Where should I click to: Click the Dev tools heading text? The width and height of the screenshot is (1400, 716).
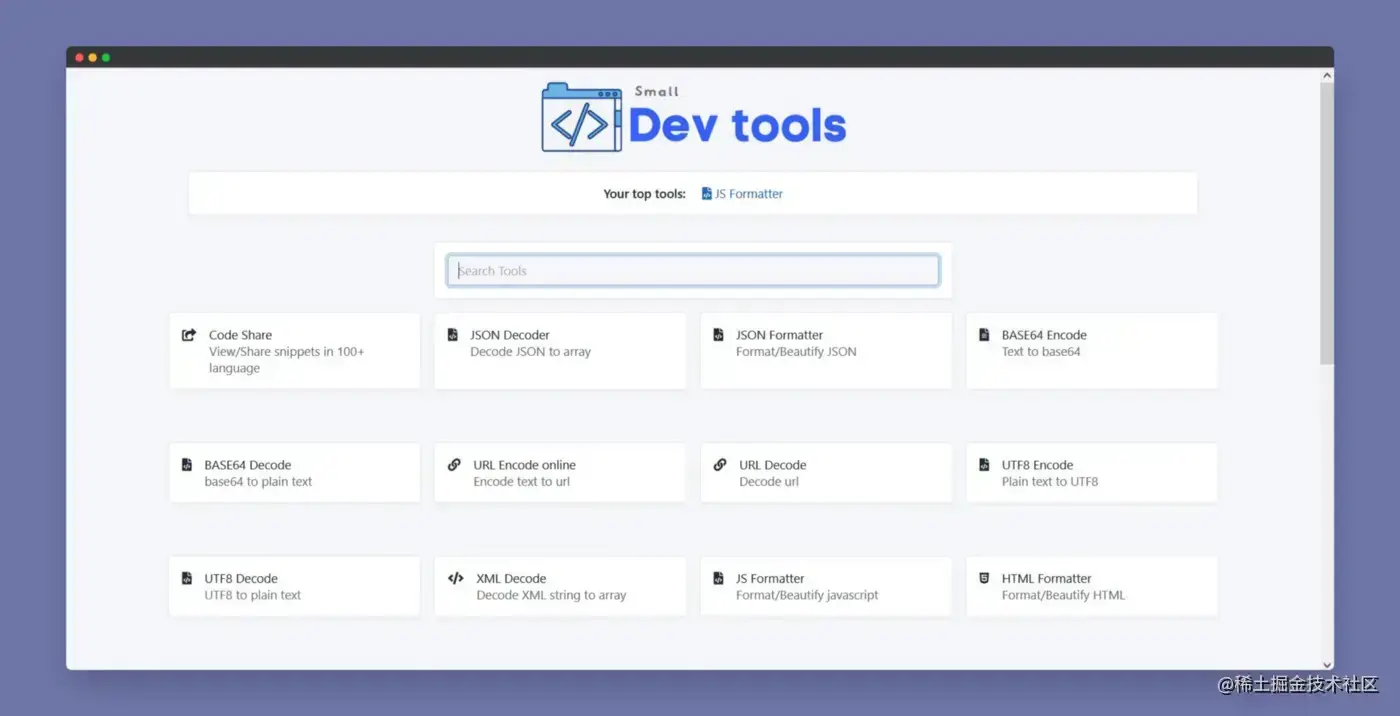pos(737,125)
